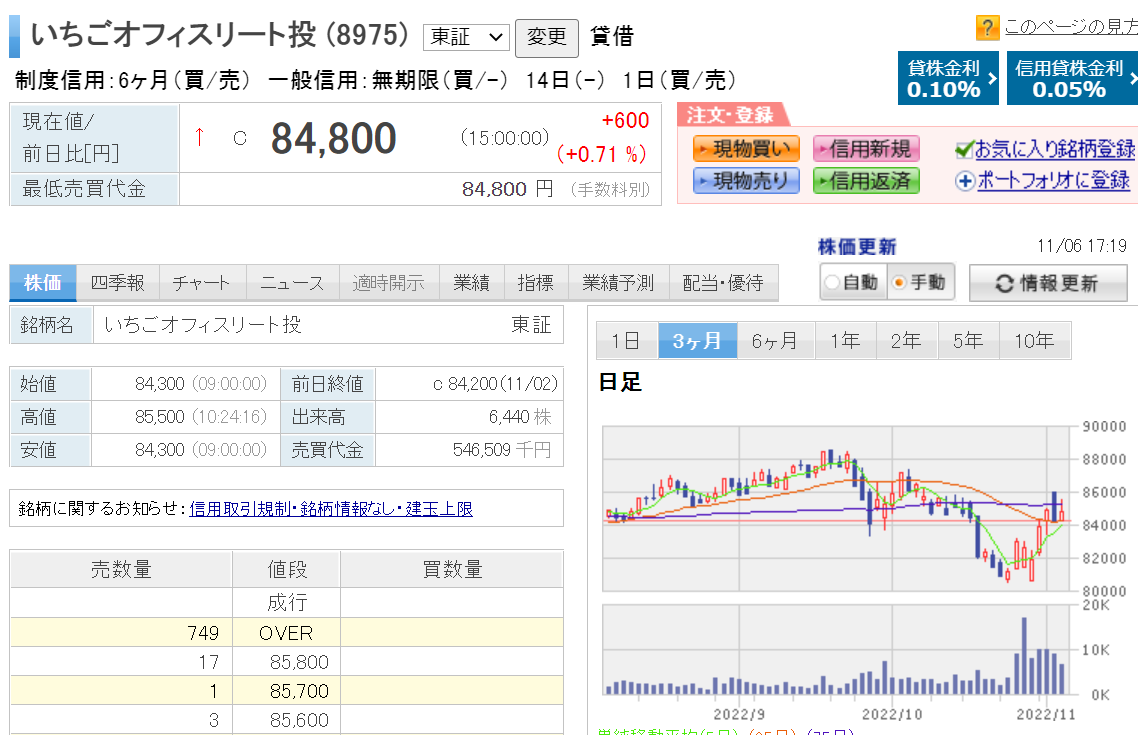The image size is (1138, 735).
Task: Click the 信用返済 order button
Action: pyautogui.click(x=867, y=181)
